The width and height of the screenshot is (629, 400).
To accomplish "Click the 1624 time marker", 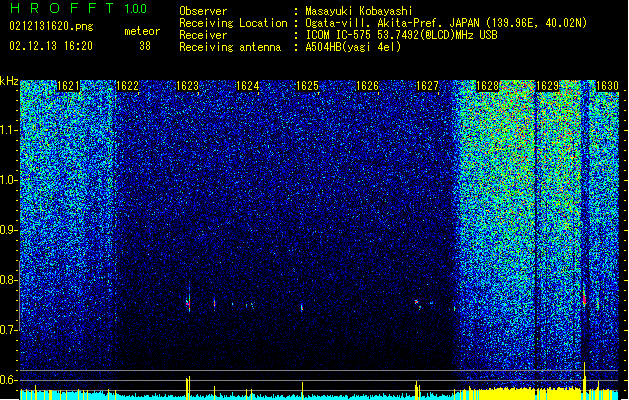I will pyautogui.click(x=248, y=86).
